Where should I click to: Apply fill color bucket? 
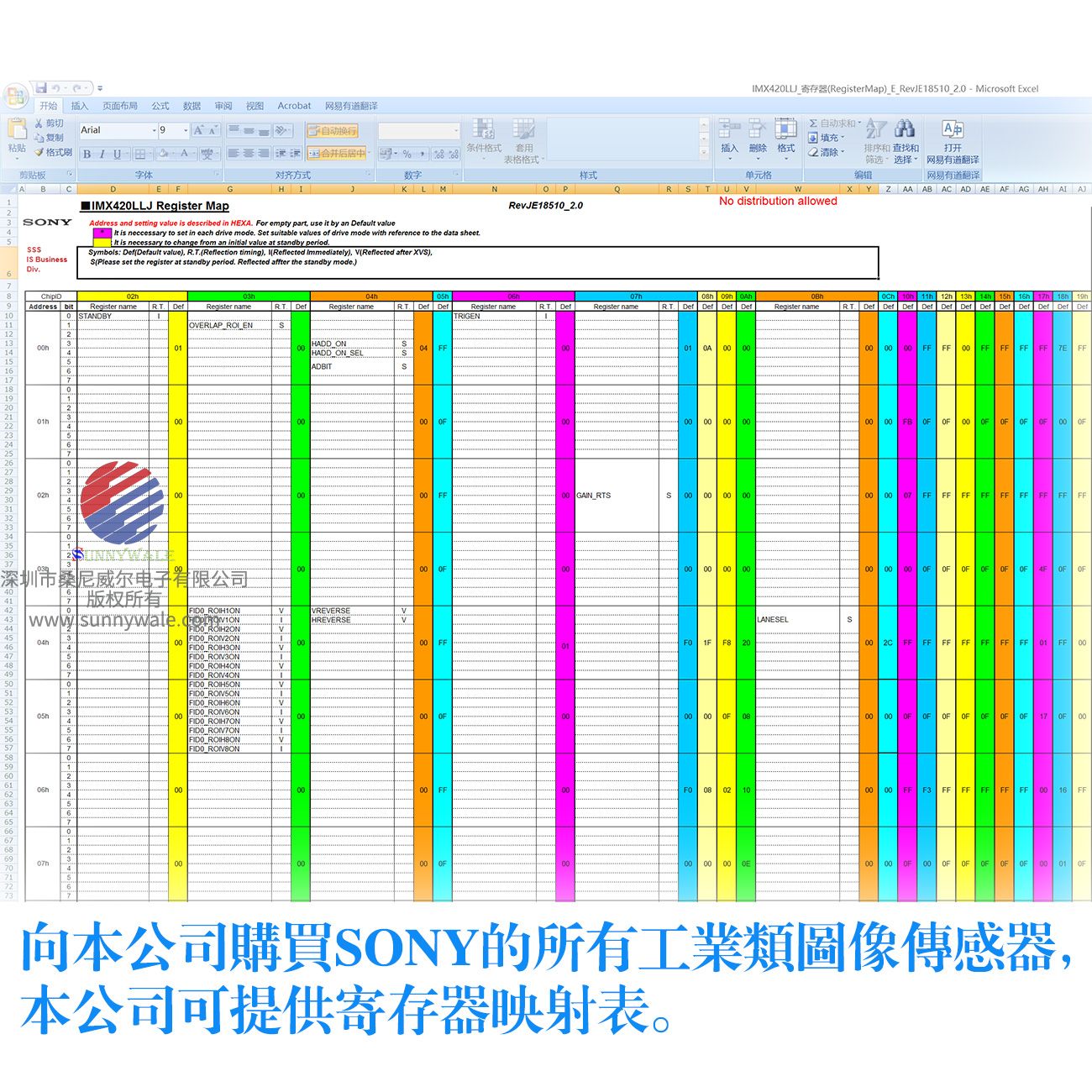[x=164, y=155]
